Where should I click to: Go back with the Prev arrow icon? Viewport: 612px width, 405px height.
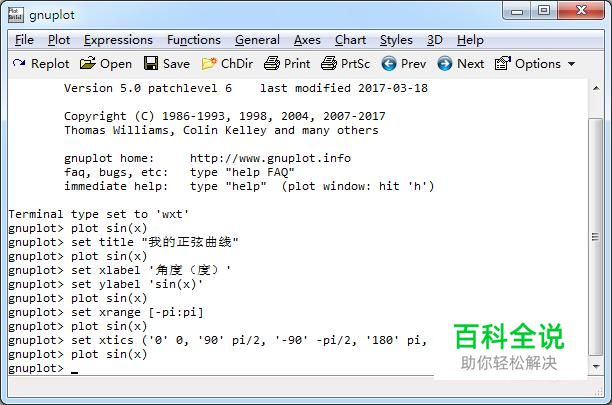click(389, 63)
